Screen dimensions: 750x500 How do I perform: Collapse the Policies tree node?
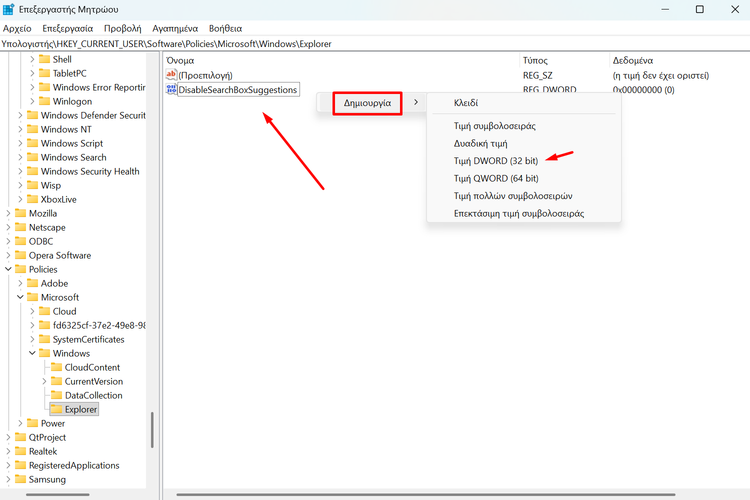coord(8,269)
